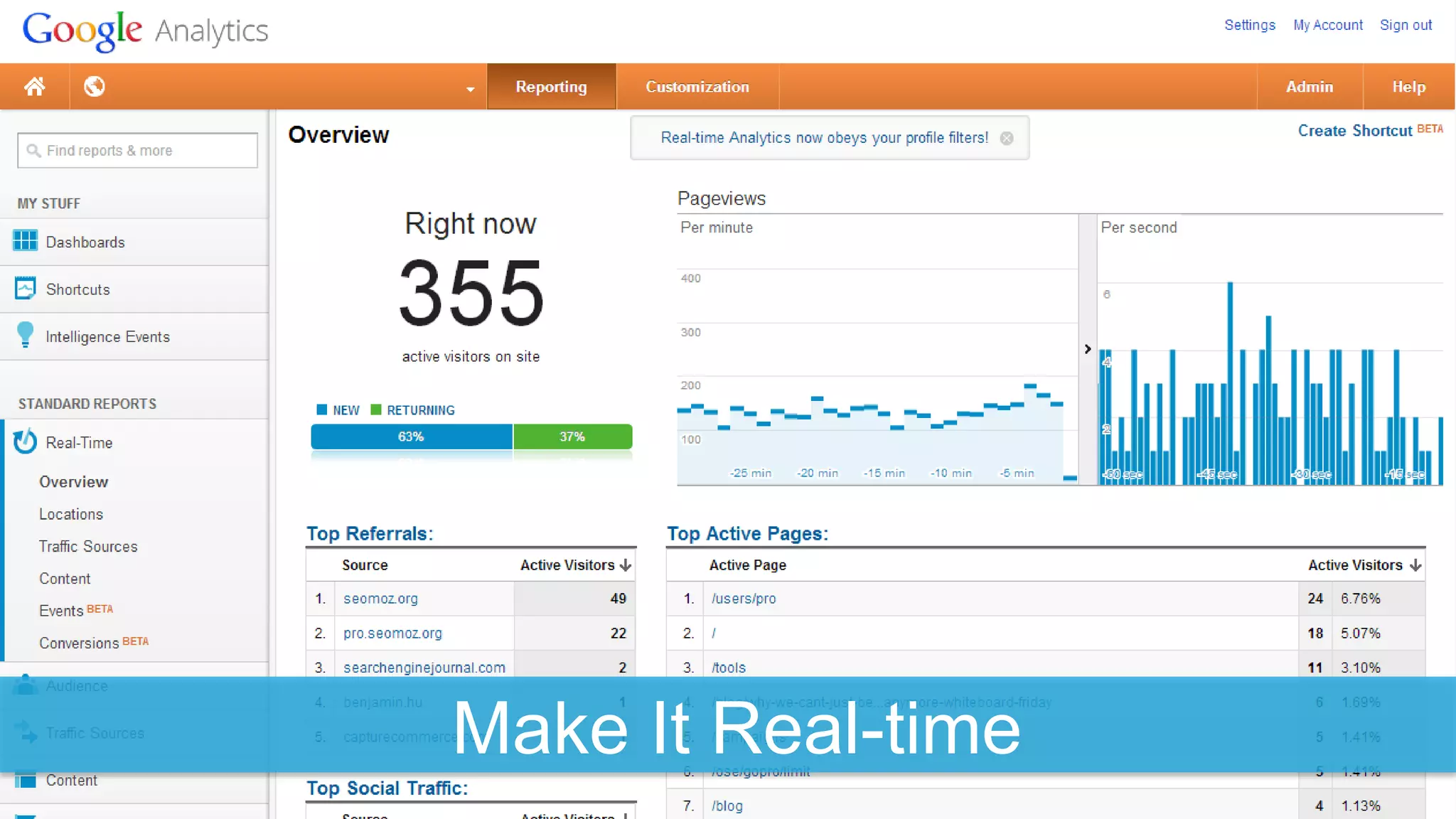Image resolution: width=1456 pixels, height=819 pixels.
Task: Click the Real-Time clock icon
Action: pos(25,441)
